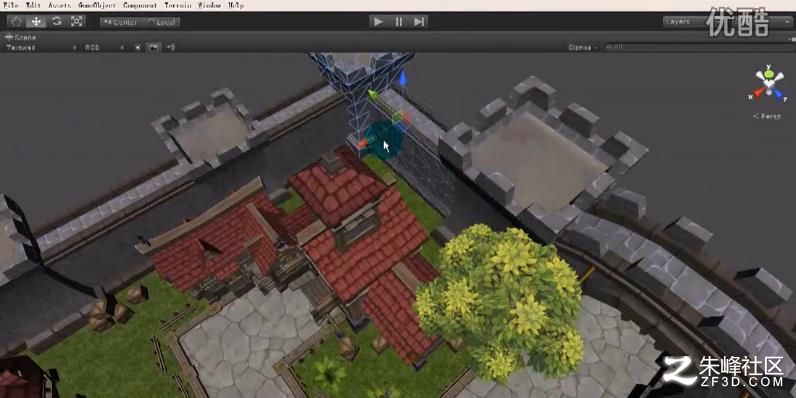Select the Move tool in toolbar
796x398 pixels.
click(36, 21)
